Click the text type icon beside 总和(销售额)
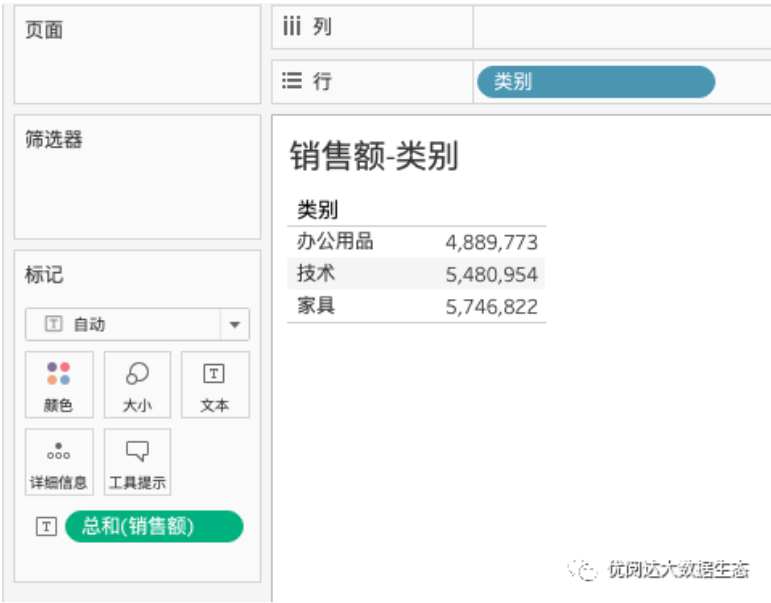This screenshot has width=771, height=603. tap(45, 527)
